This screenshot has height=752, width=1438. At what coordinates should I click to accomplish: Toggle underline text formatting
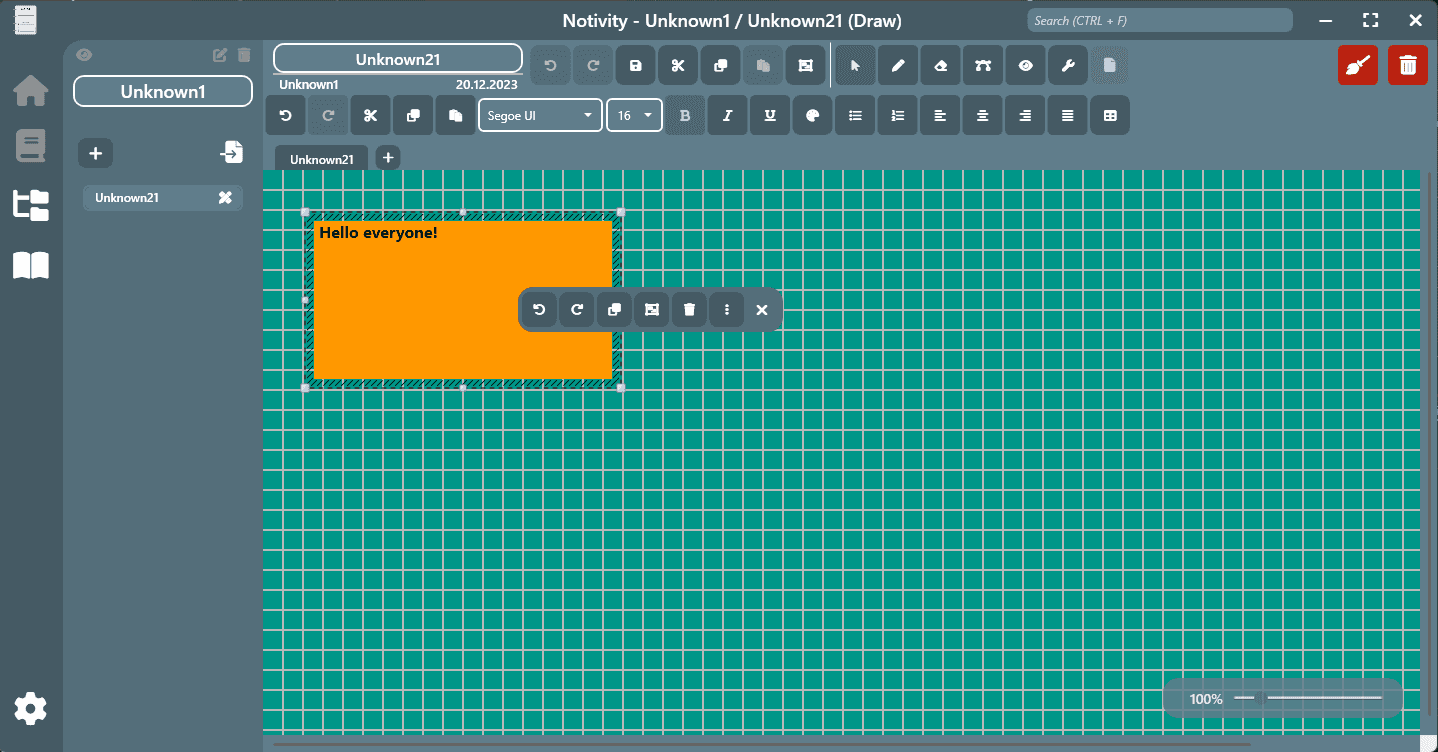click(770, 116)
